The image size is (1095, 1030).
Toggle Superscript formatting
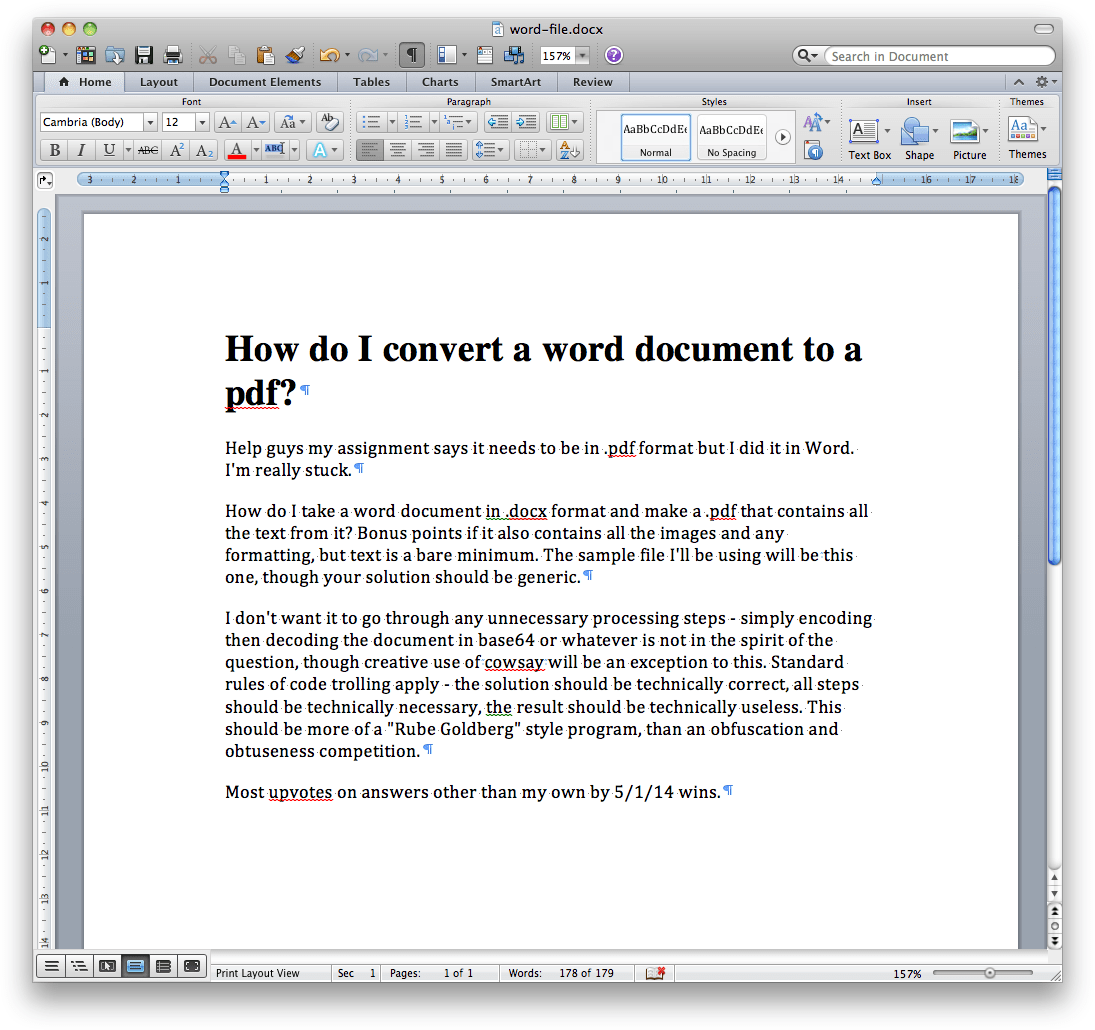(x=176, y=150)
